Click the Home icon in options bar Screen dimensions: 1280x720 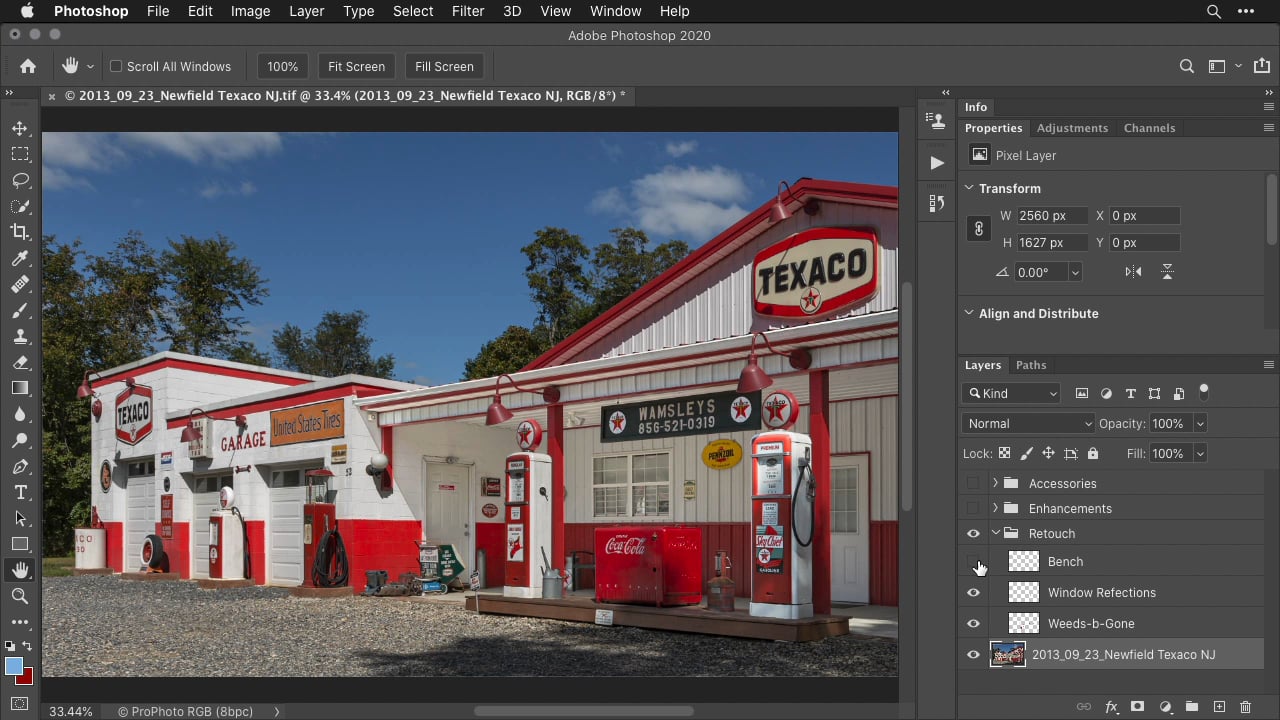click(x=28, y=66)
